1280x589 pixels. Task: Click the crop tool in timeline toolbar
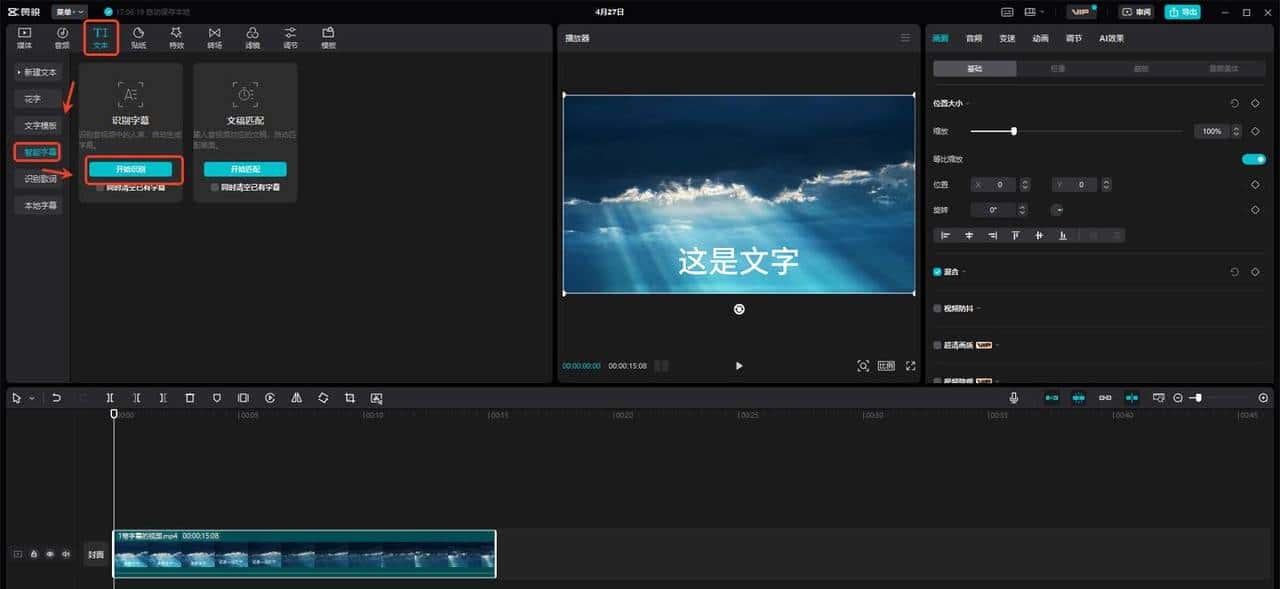(349, 397)
